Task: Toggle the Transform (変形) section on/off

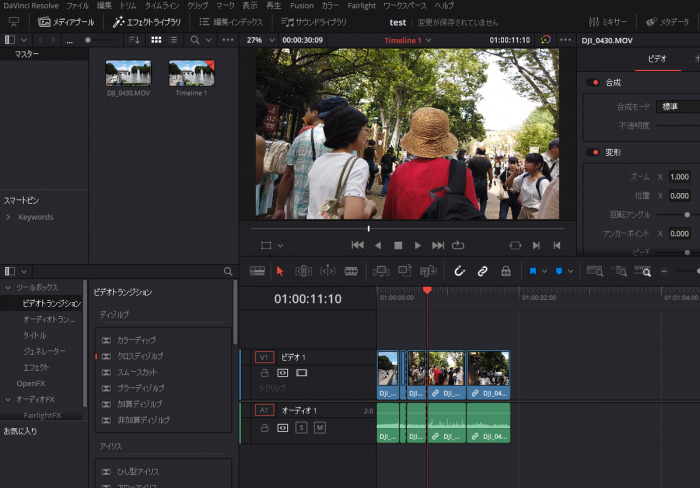Action: [592, 152]
